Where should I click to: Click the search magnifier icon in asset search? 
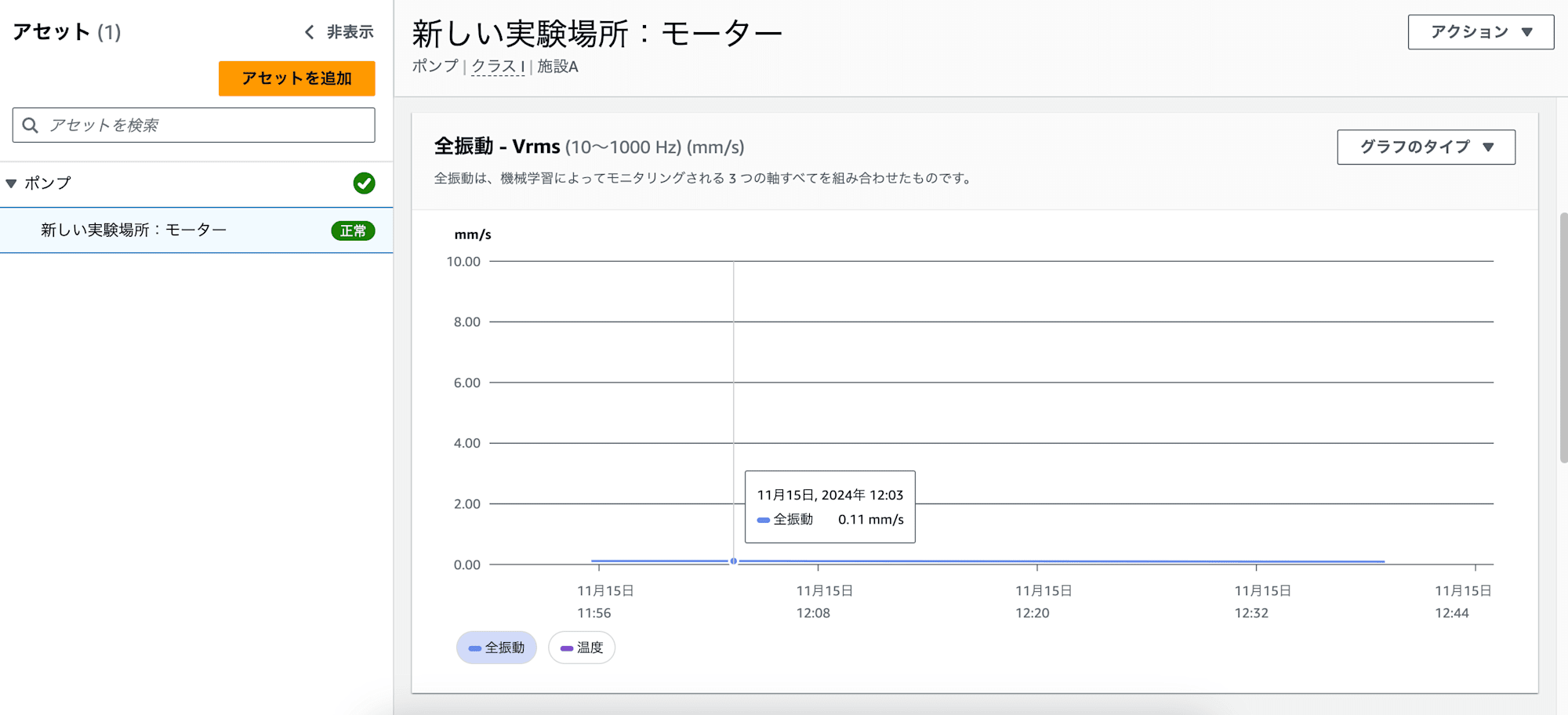coord(30,125)
